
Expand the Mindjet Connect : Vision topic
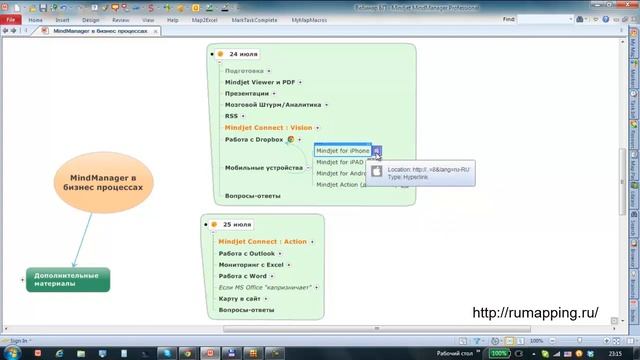click(317, 128)
